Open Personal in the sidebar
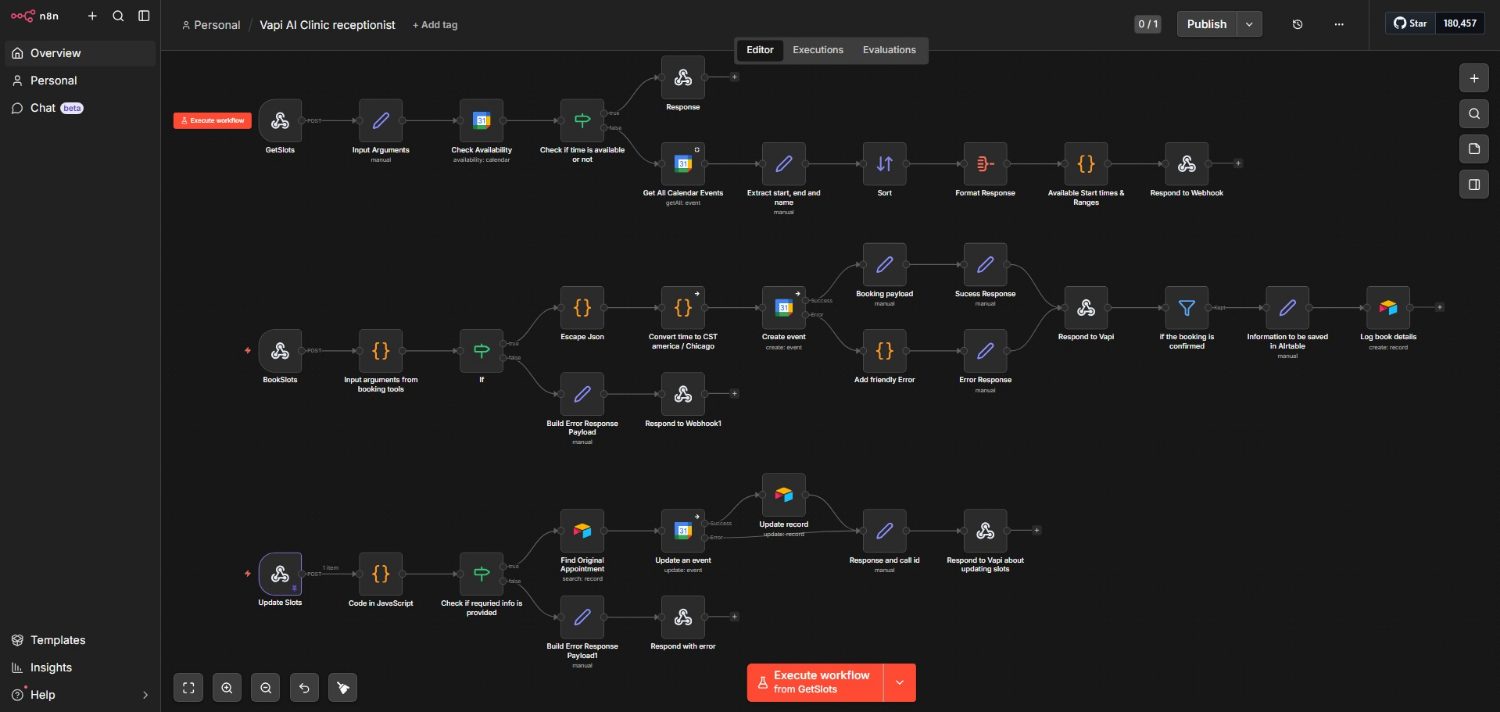 point(80,80)
